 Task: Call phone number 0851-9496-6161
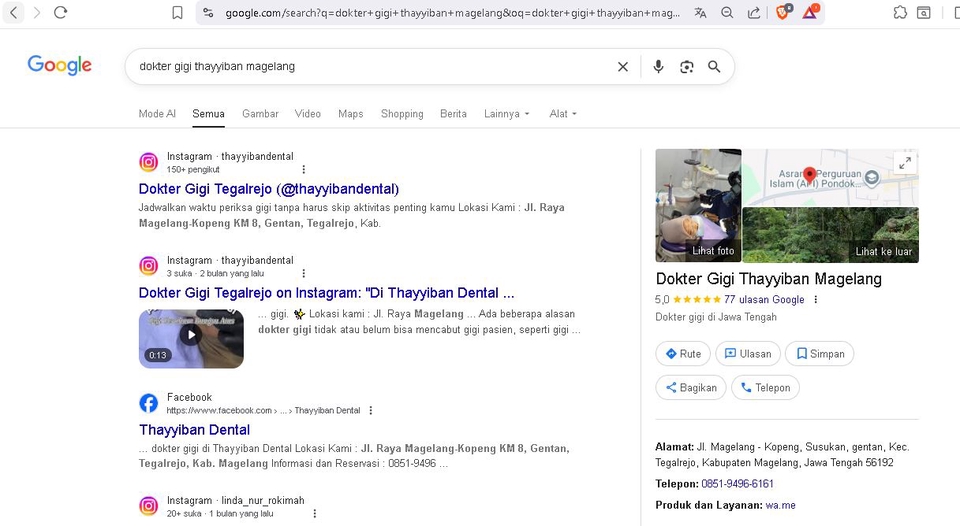(x=736, y=484)
